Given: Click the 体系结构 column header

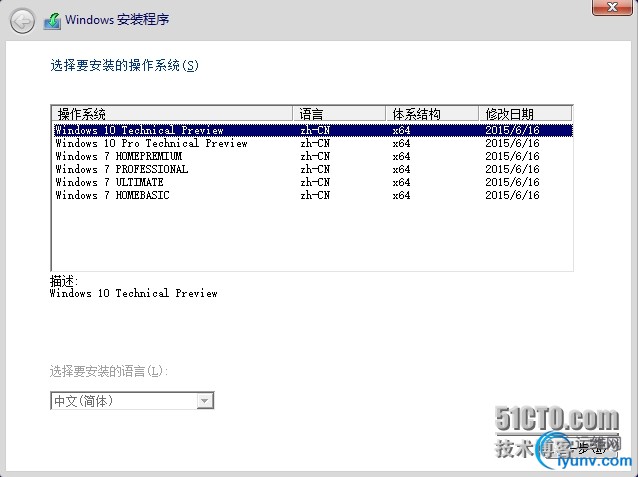Looking at the screenshot, I should click(432, 114).
